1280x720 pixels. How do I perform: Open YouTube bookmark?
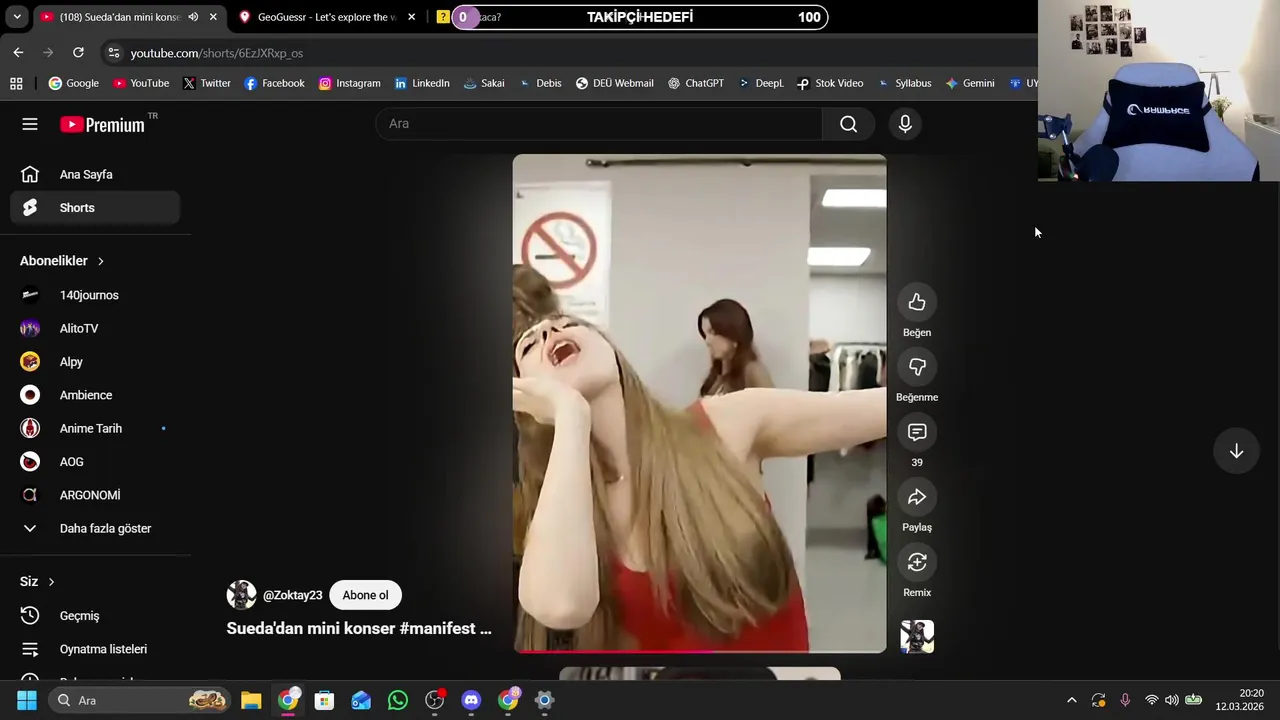tap(141, 83)
